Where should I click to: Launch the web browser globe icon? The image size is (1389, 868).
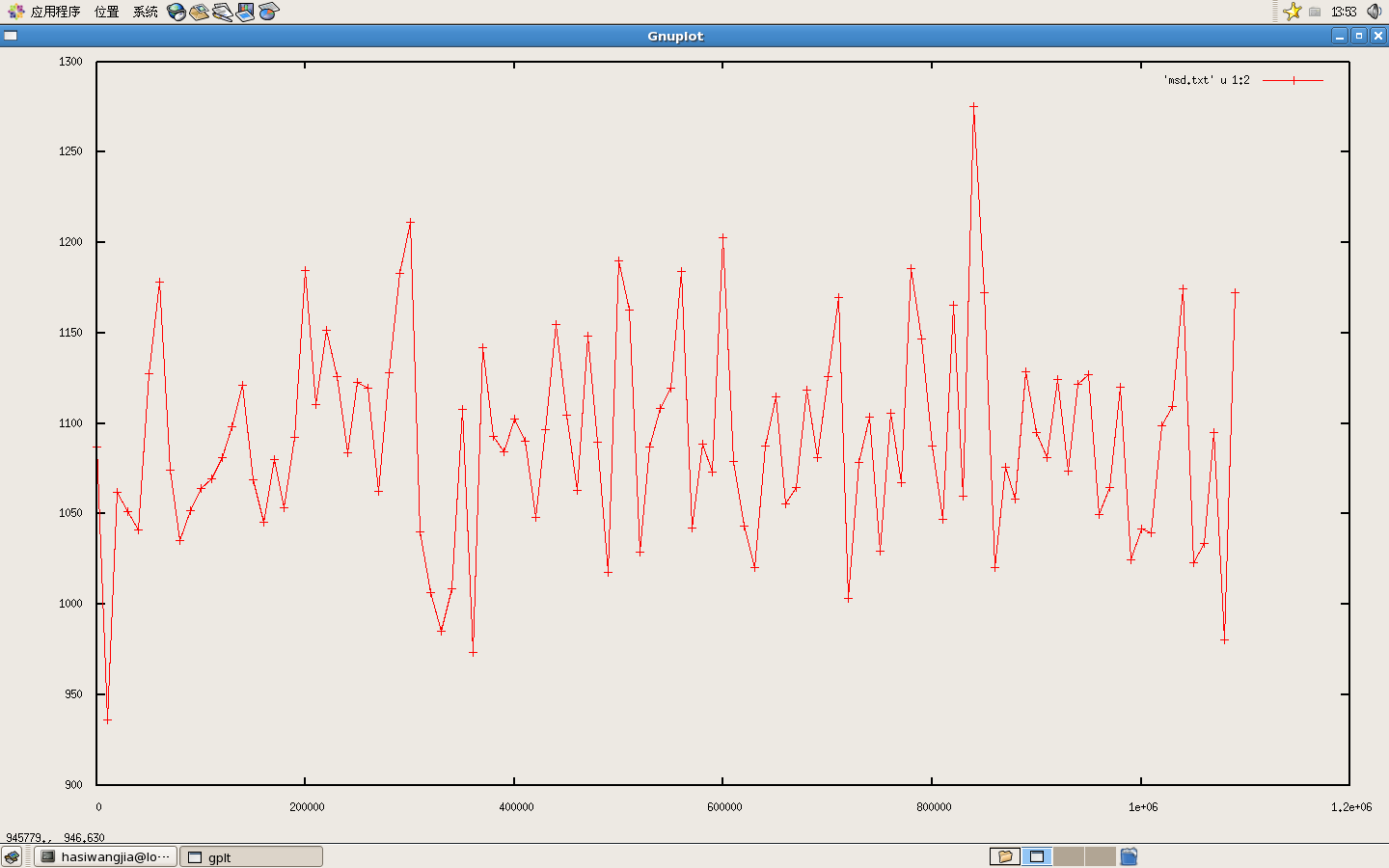point(177,12)
